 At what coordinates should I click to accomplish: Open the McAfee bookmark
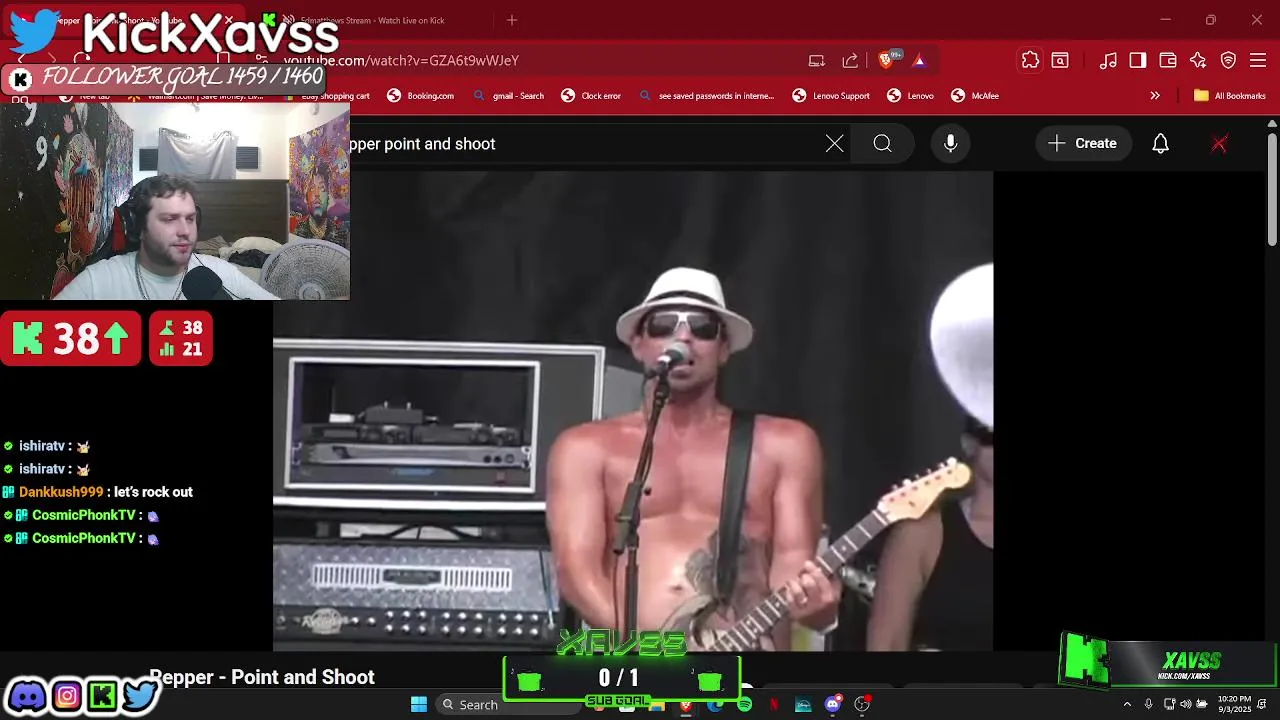pyautogui.click(x=975, y=96)
